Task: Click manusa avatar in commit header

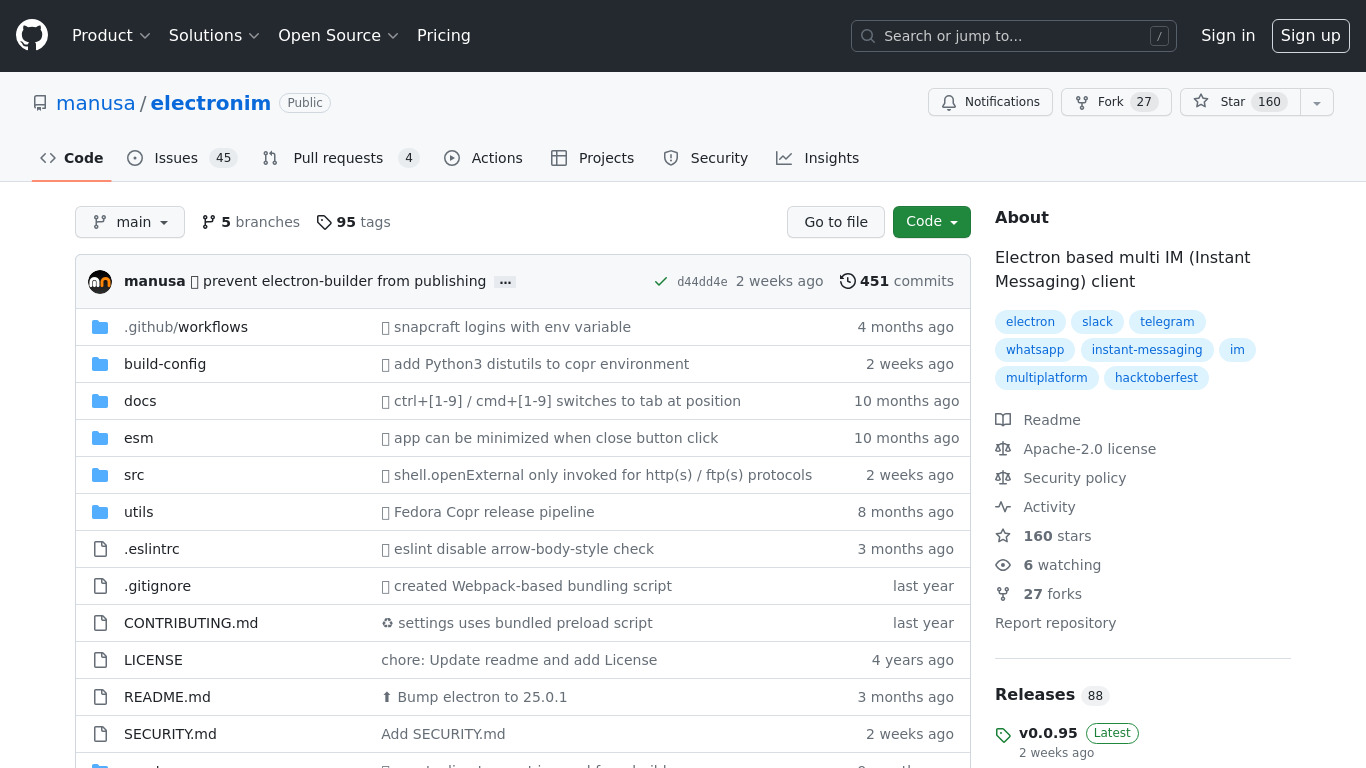Action: (x=100, y=282)
